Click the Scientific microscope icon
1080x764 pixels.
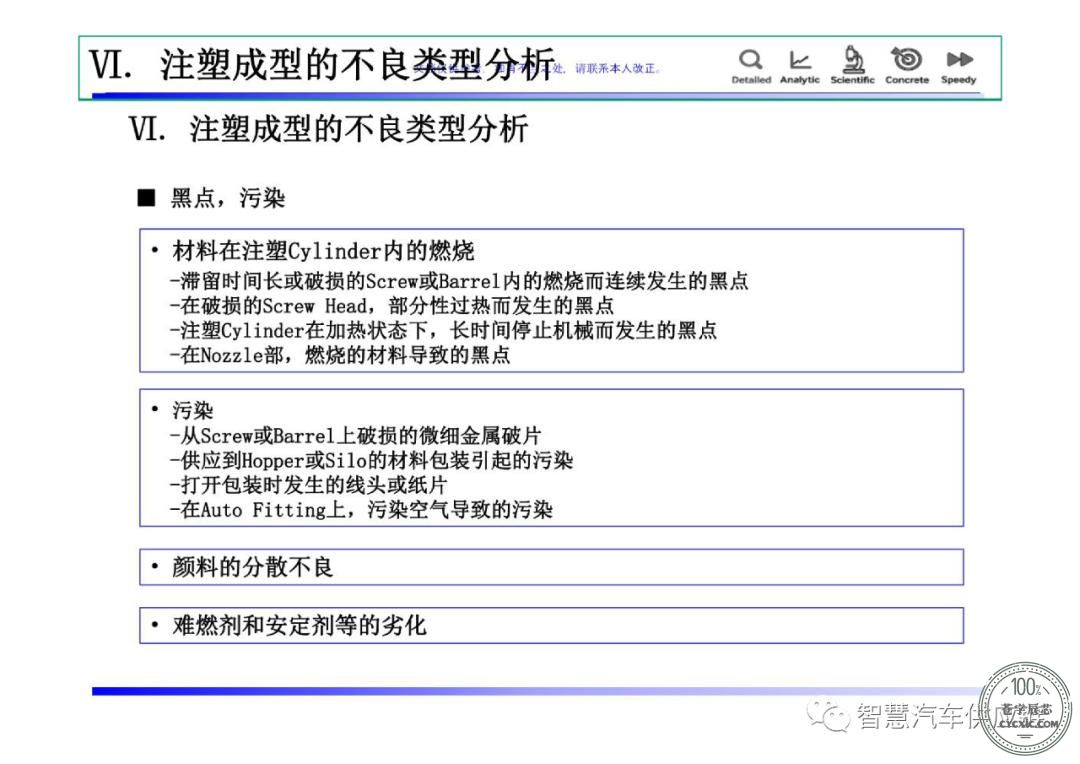tap(853, 59)
